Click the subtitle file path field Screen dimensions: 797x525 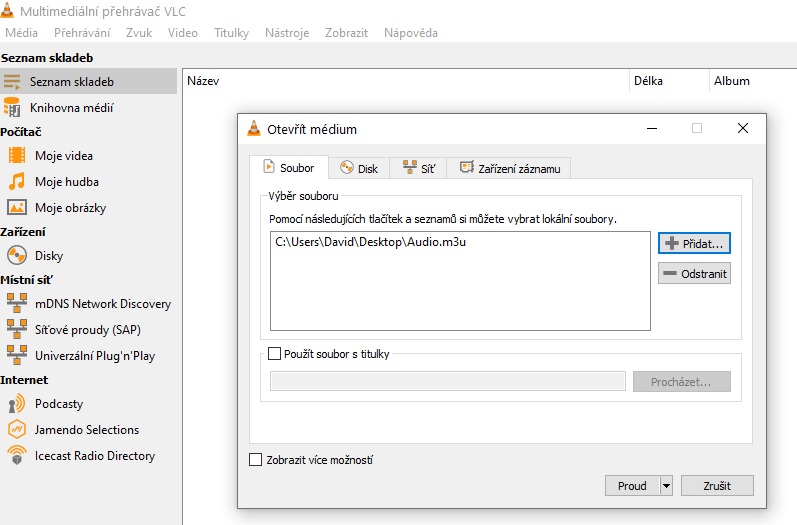[x=448, y=381]
